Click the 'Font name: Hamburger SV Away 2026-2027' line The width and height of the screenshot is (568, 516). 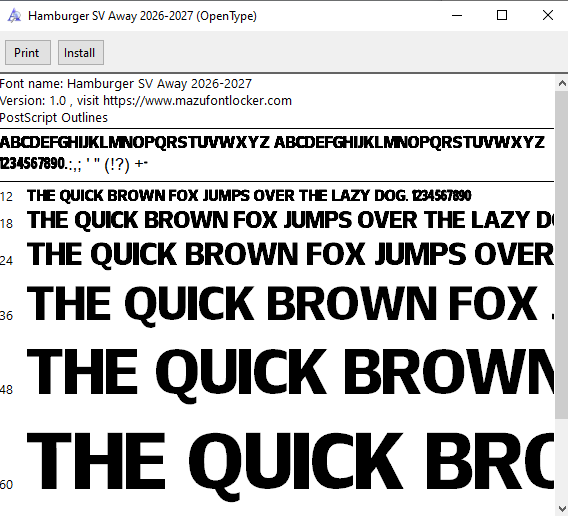pyautogui.click(x=125, y=84)
